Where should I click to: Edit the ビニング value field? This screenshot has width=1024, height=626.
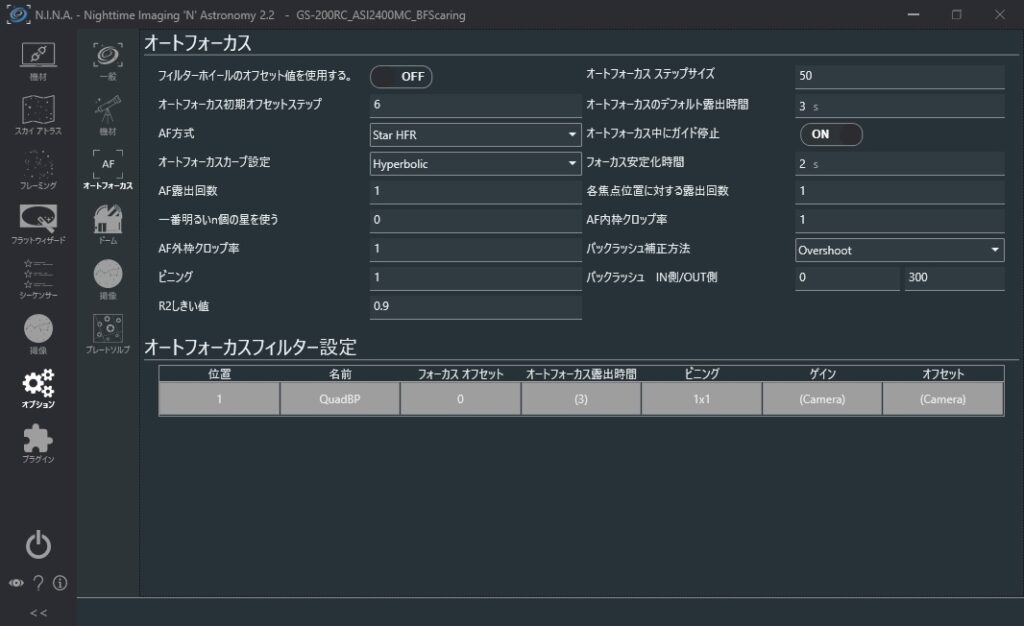tap(475, 277)
